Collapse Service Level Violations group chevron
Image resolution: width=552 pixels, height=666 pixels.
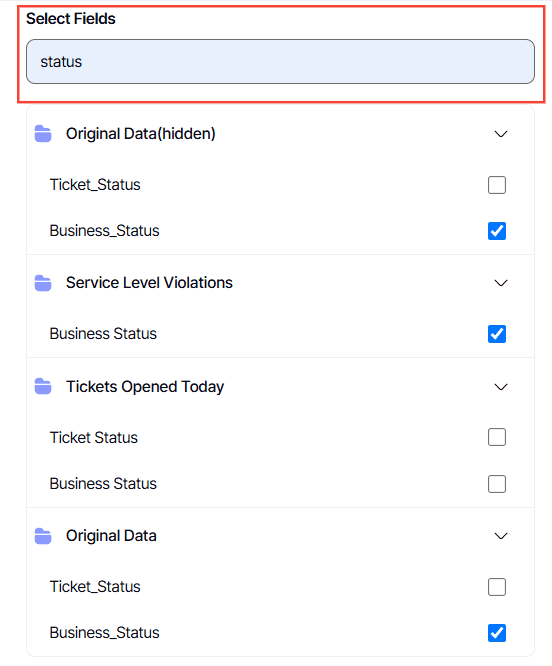(501, 283)
